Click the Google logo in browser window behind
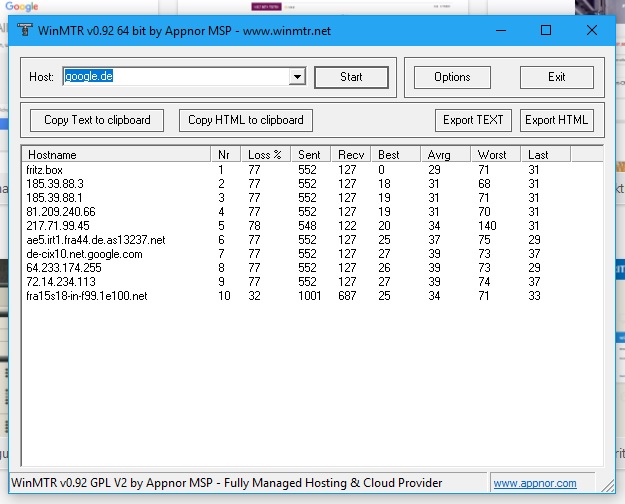The width and height of the screenshot is (625, 504). 22,6
